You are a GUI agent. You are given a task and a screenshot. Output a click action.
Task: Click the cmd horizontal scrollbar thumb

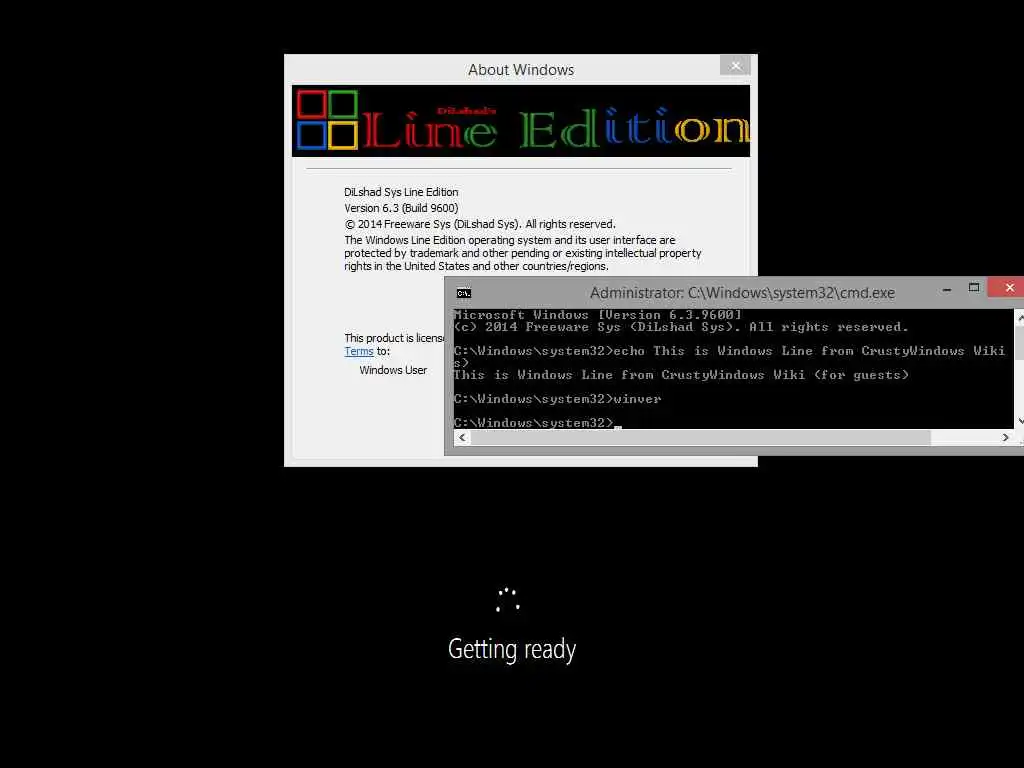701,438
